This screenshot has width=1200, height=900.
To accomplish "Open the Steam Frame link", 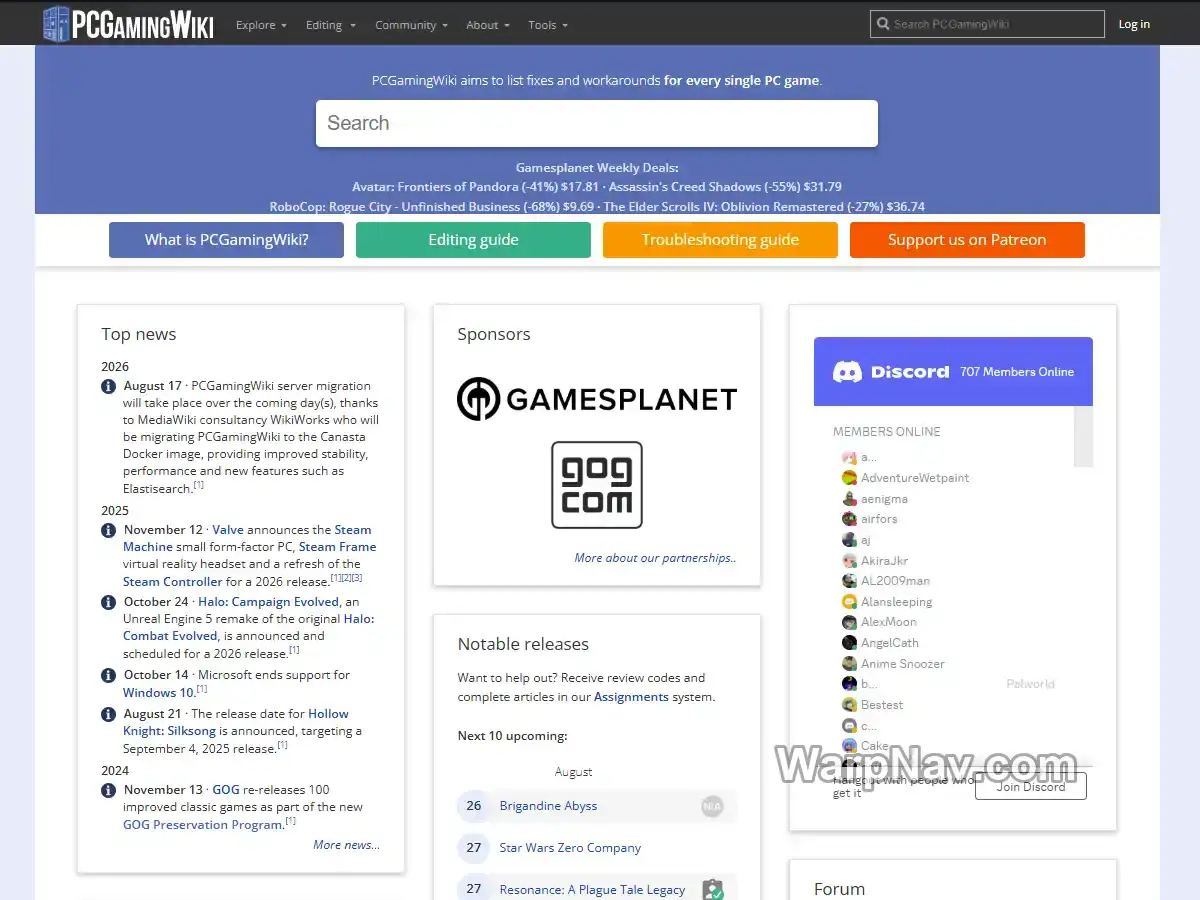I will tap(338, 547).
